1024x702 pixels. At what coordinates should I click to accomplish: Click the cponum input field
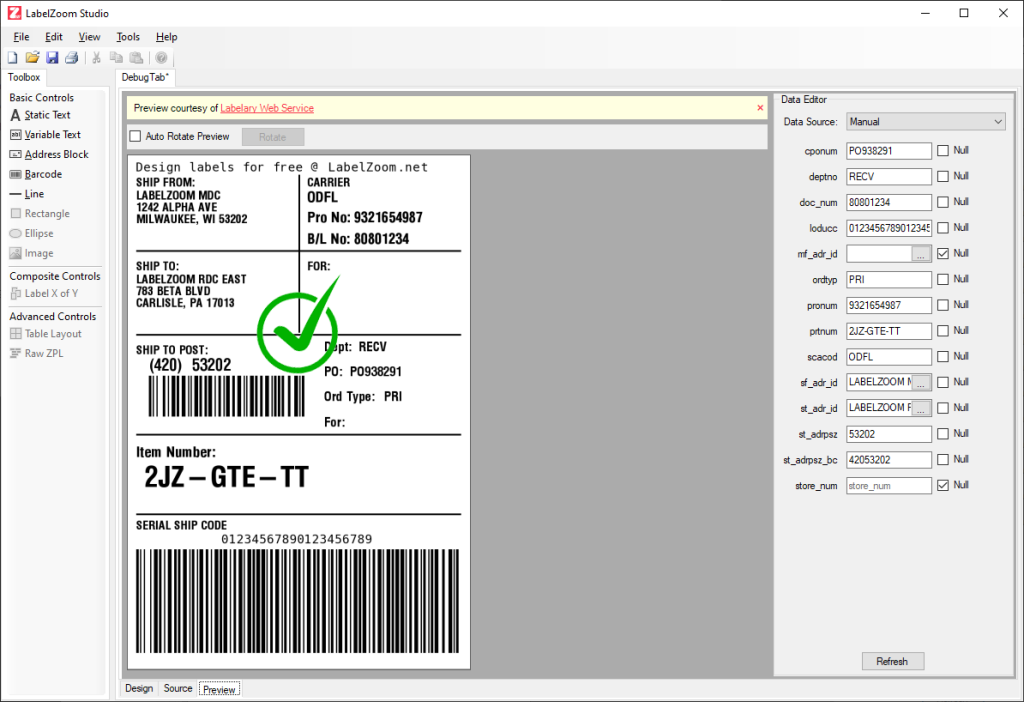pos(888,151)
